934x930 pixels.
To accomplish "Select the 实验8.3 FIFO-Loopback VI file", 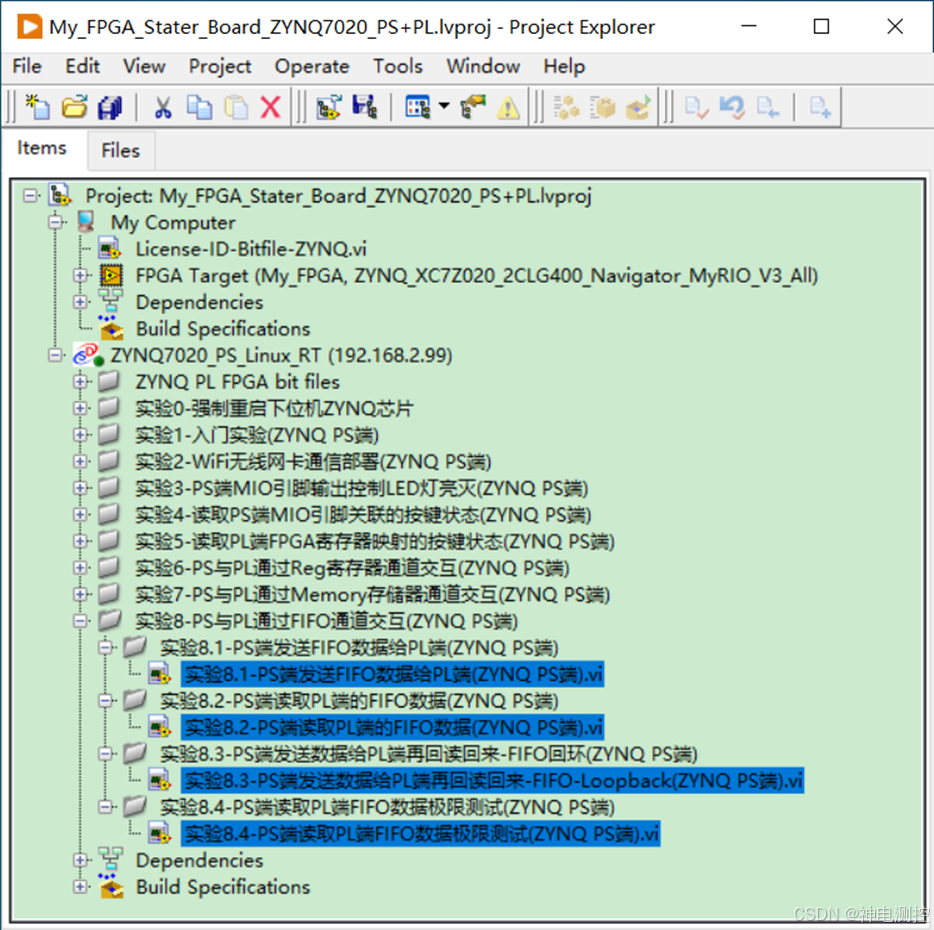I will click(x=493, y=780).
